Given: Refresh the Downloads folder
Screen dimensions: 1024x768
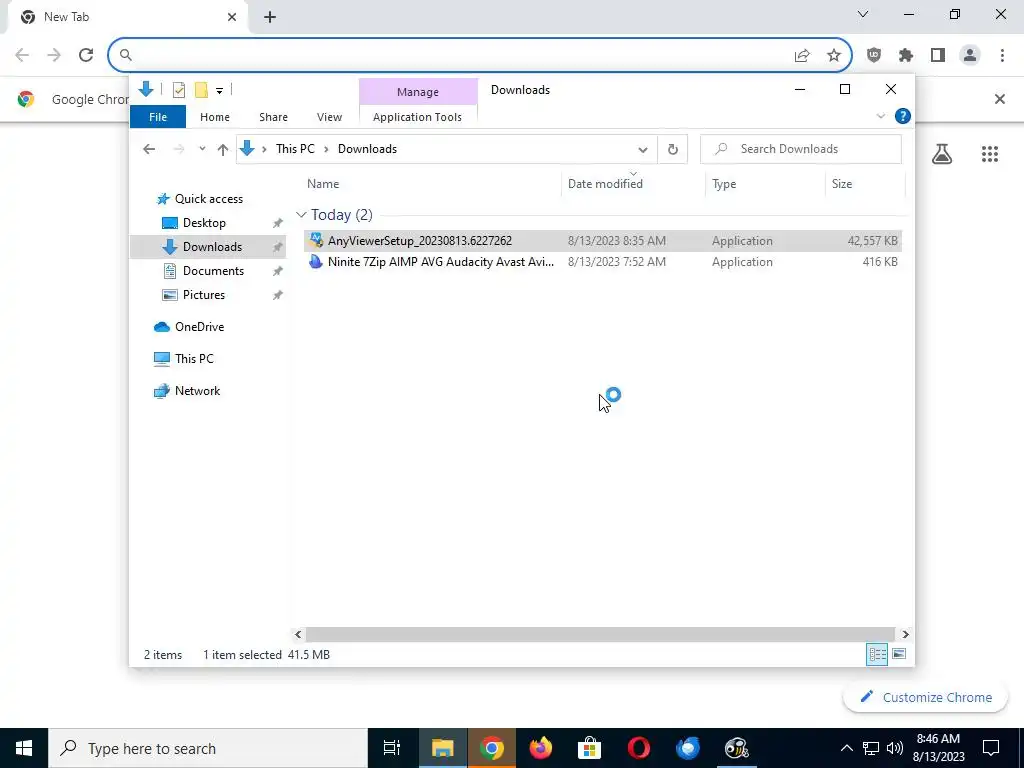Looking at the screenshot, I should pos(673,150).
